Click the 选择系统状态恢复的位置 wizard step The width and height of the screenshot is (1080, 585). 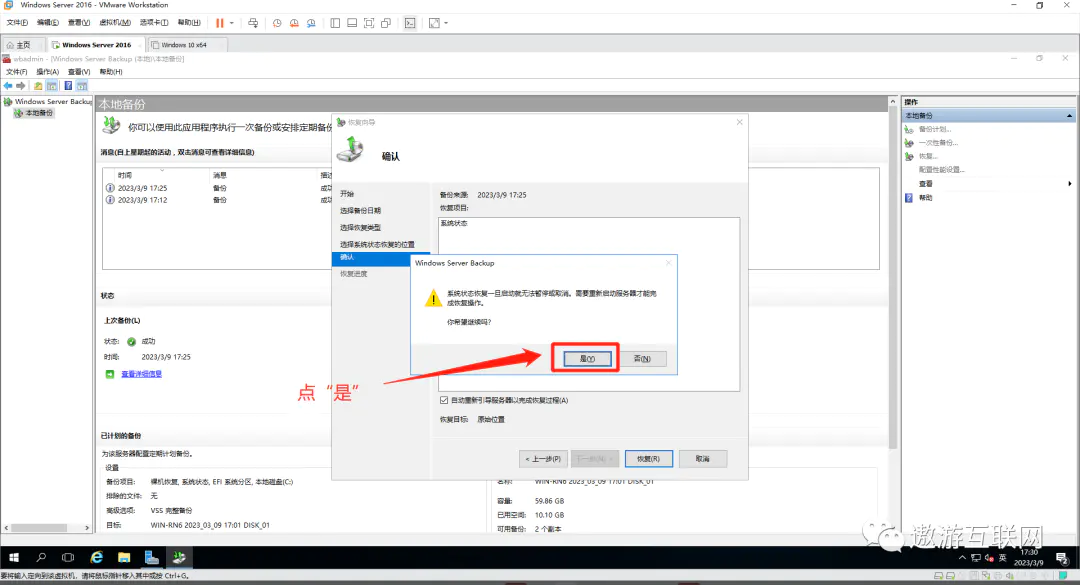[377, 244]
